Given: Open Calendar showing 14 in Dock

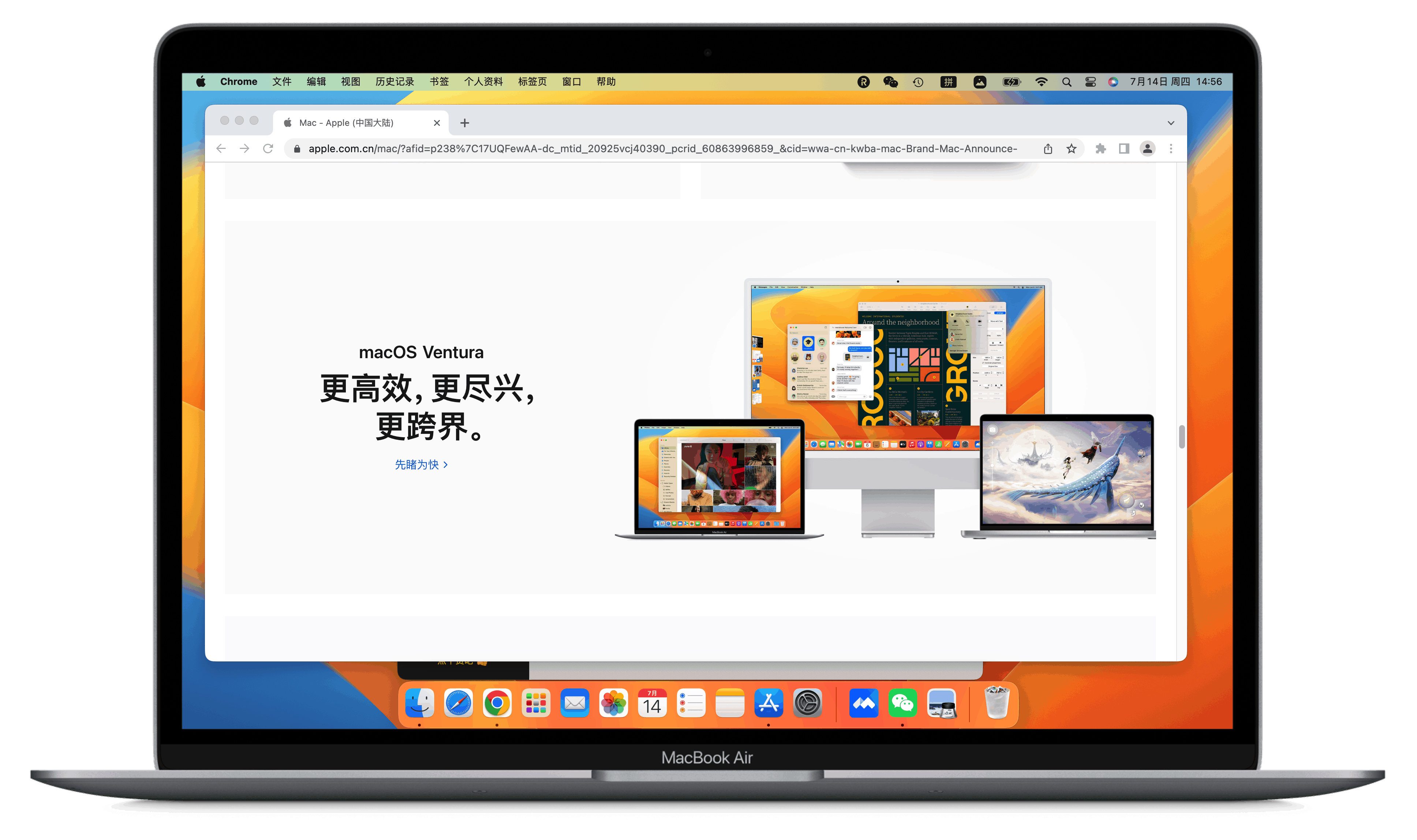Looking at the screenshot, I should [652, 704].
